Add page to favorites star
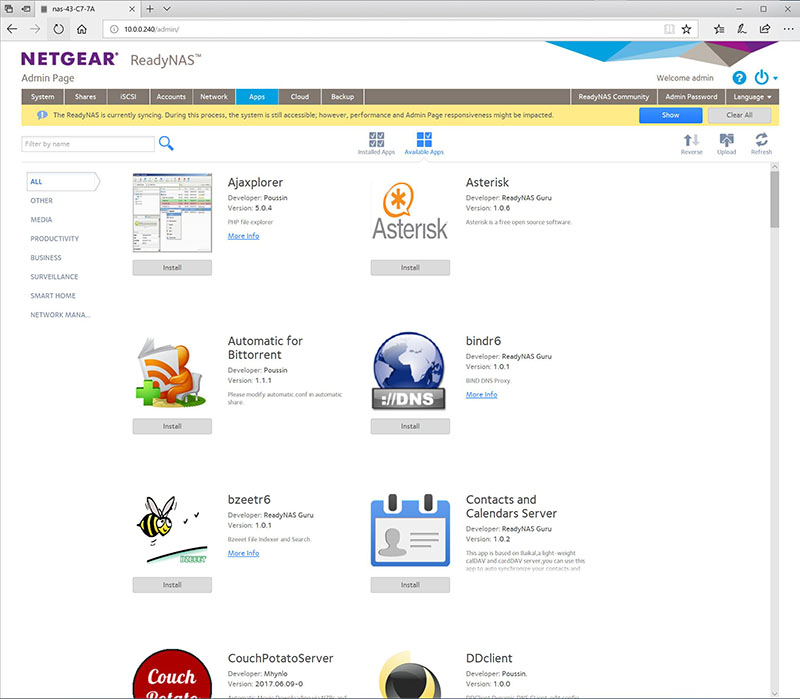This screenshot has height=699, width=800. coord(686,29)
